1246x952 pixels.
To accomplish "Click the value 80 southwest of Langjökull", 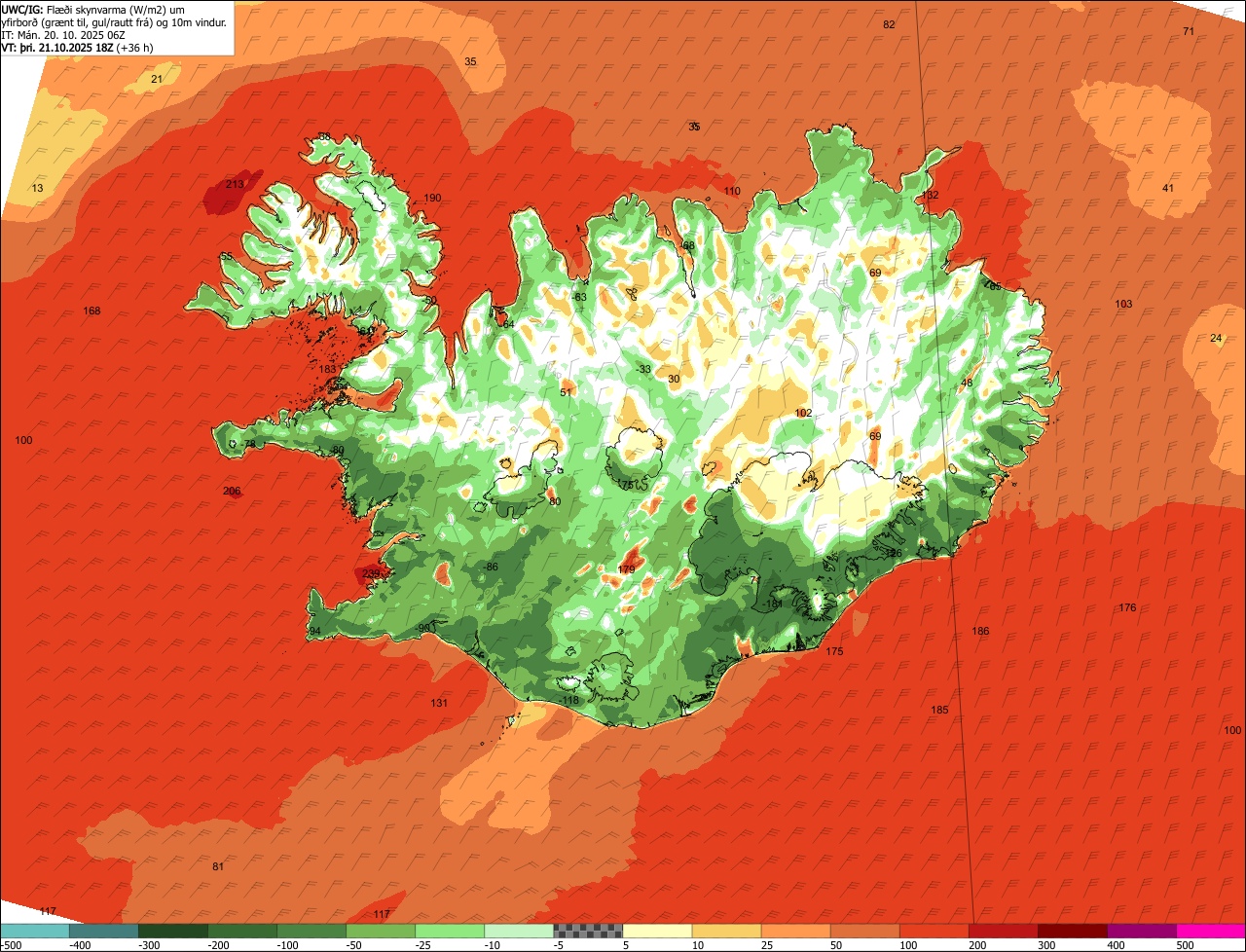I will pyautogui.click(x=555, y=501).
